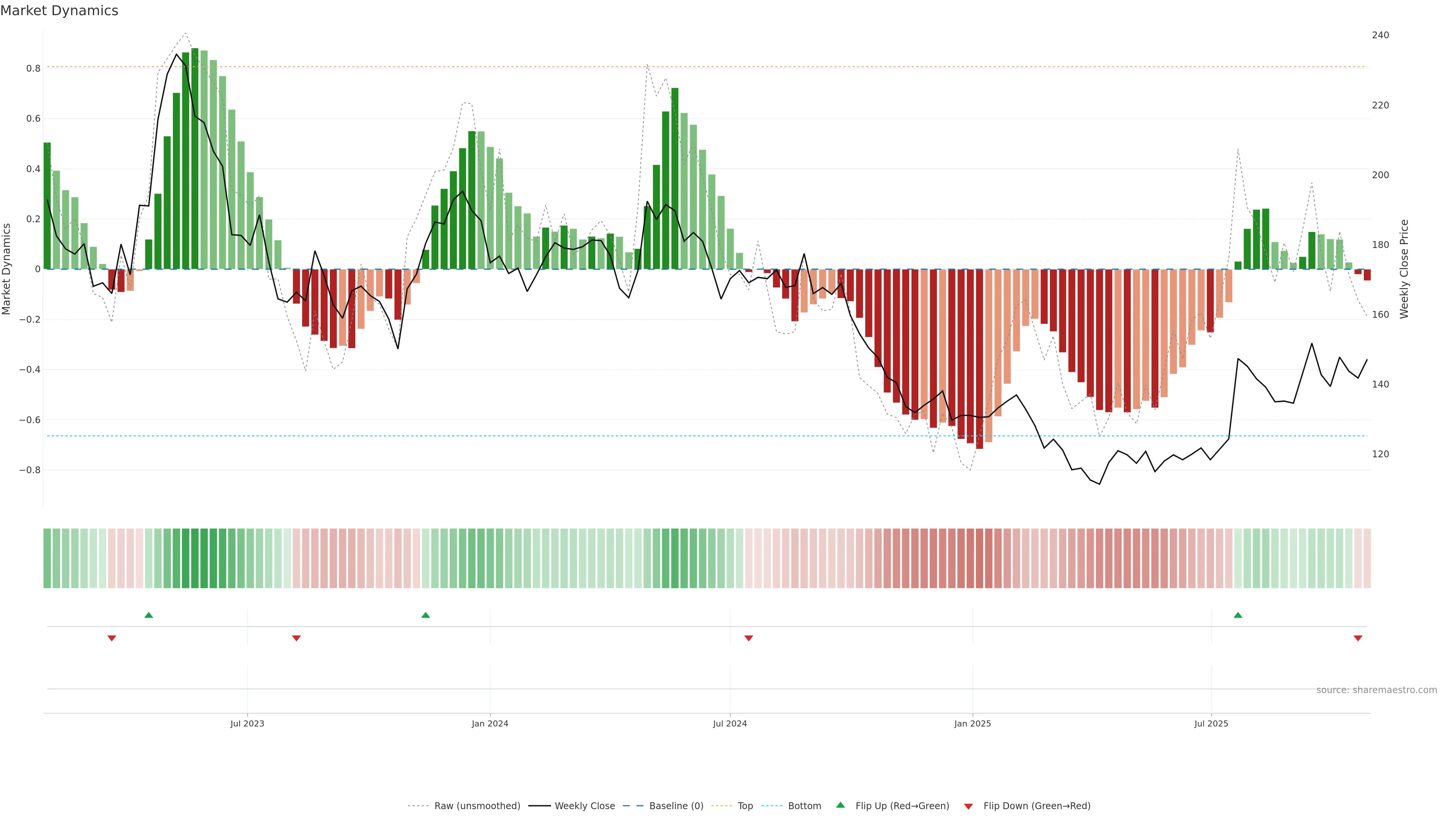Toggle the Baseline (0) legend entry
The height and width of the screenshot is (819, 1456).
pos(676,806)
